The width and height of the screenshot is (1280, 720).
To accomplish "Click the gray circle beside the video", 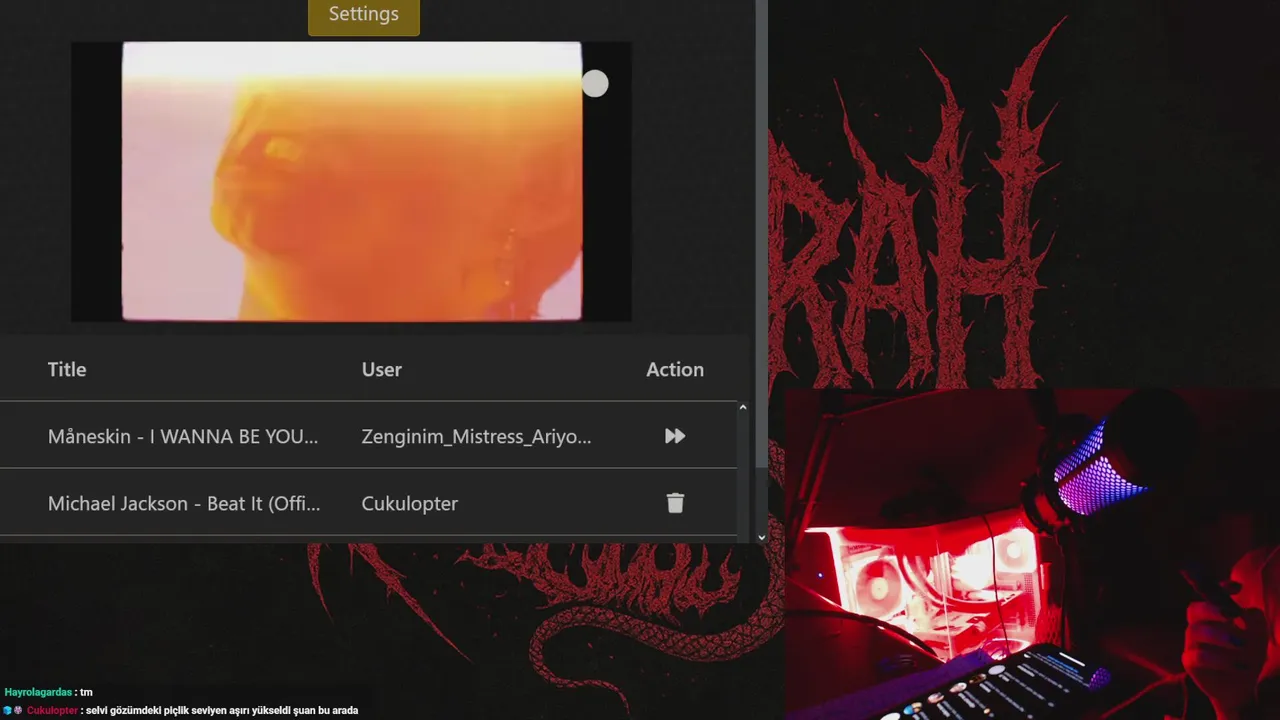I will coord(595,84).
